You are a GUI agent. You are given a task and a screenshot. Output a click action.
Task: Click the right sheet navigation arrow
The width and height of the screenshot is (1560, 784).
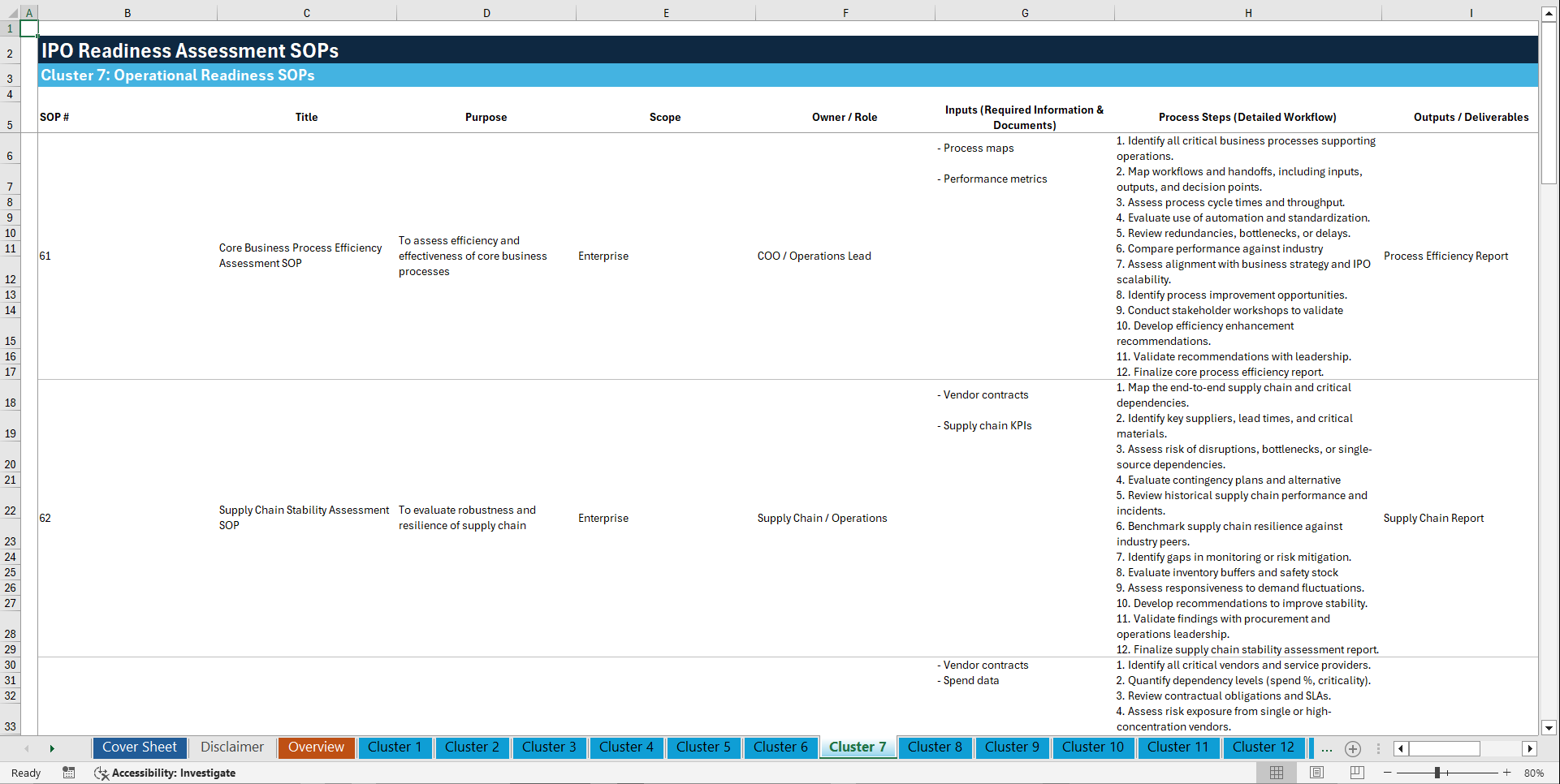[x=52, y=748]
